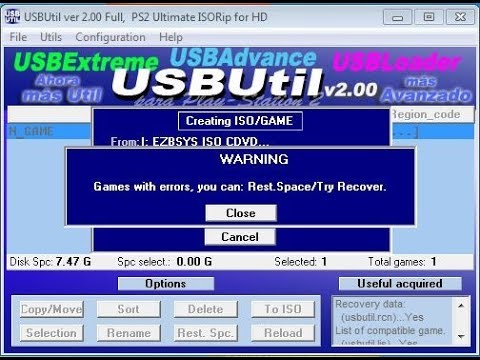The width and height of the screenshot is (480, 360).
Task: Click the Recovery data text line
Action: (x=370, y=304)
